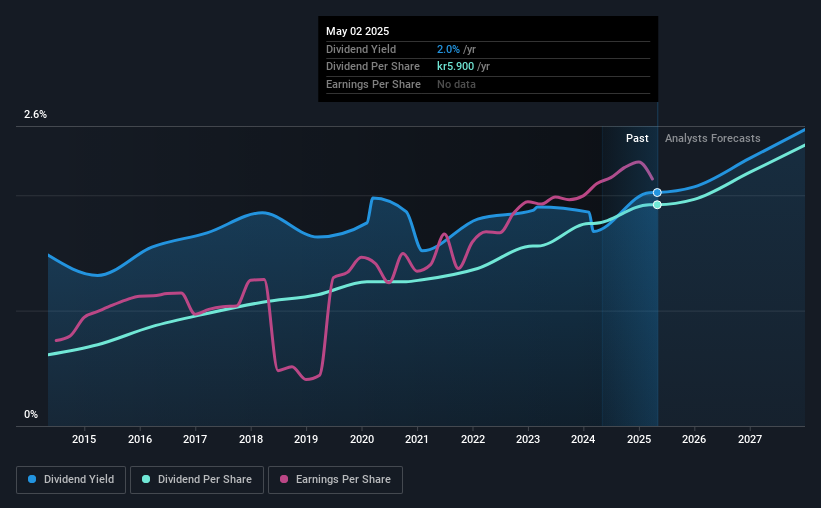The height and width of the screenshot is (508, 821).
Task: Click the 2016 x-axis label
Action: point(140,439)
